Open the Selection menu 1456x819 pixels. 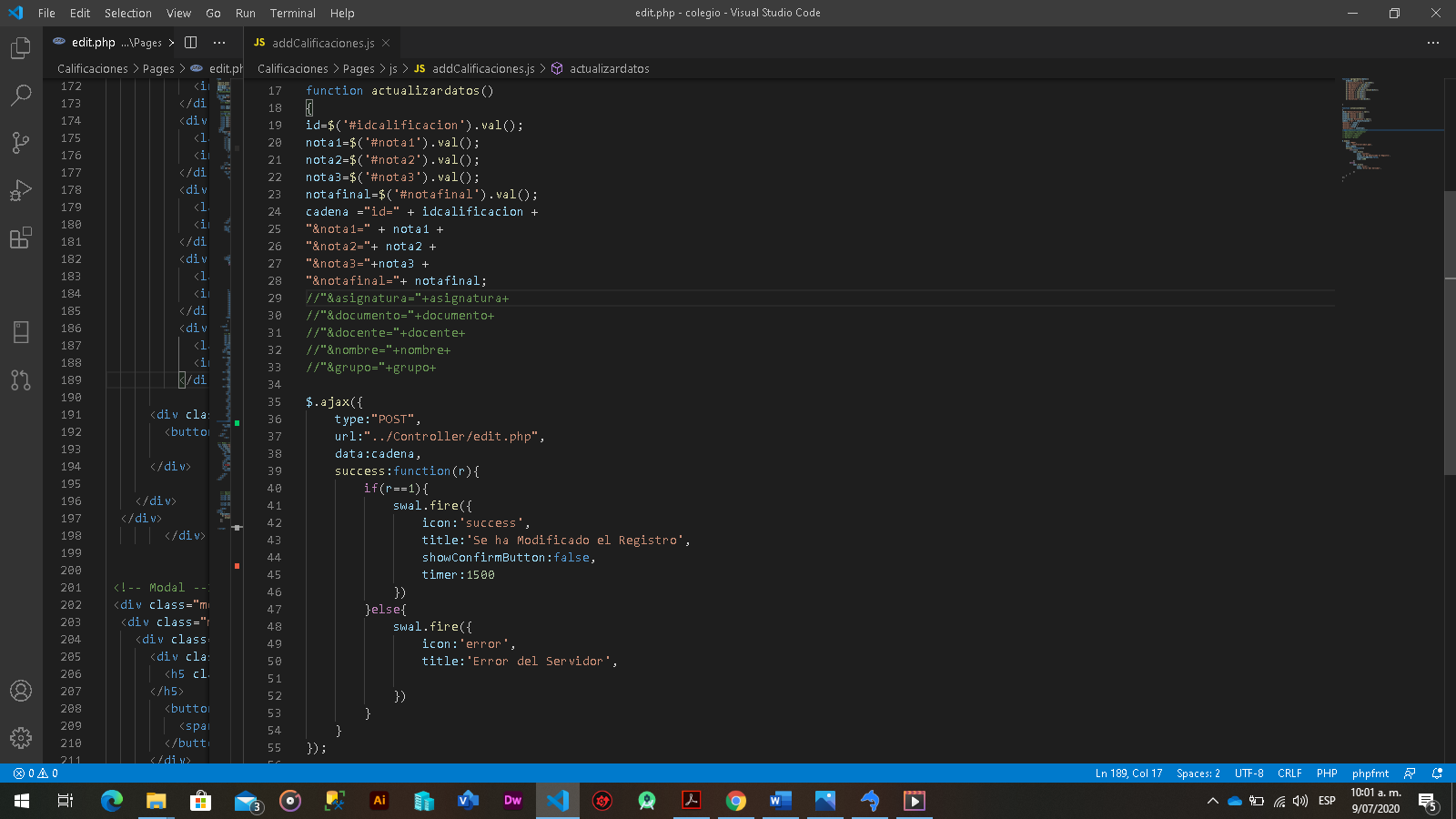[128, 13]
